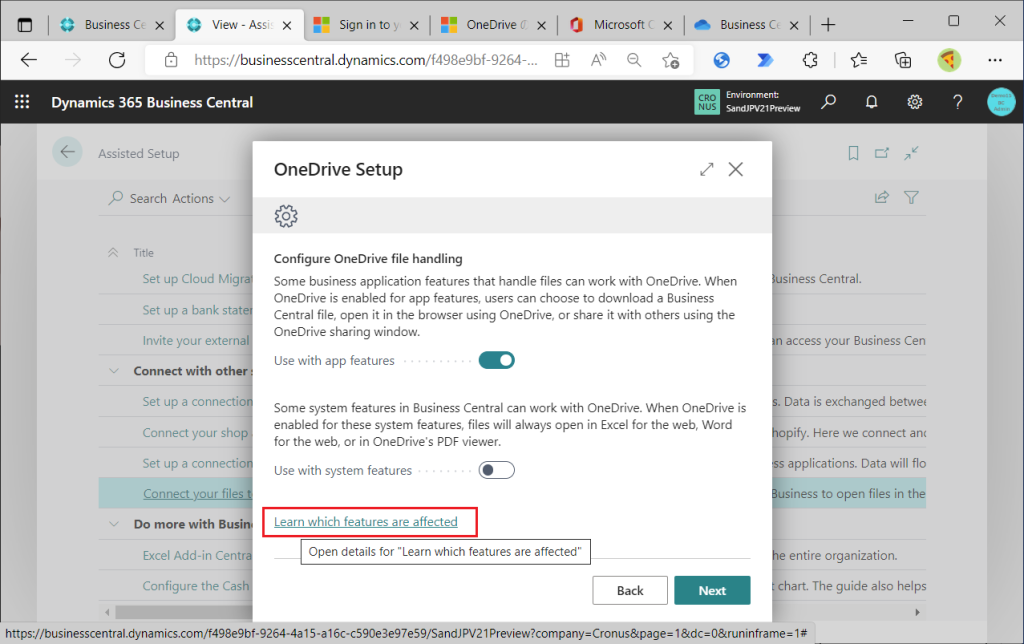Open the Business Central settings gear

pyautogui.click(x=914, y=102)
